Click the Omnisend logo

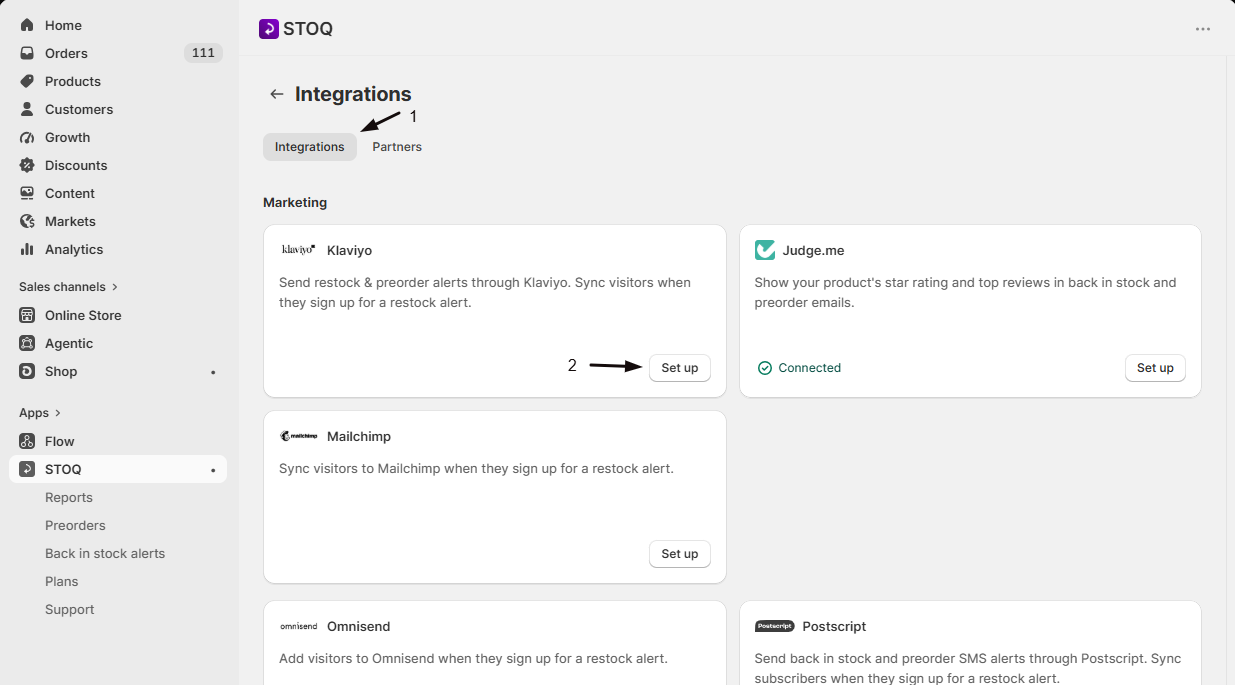point(299,626)
